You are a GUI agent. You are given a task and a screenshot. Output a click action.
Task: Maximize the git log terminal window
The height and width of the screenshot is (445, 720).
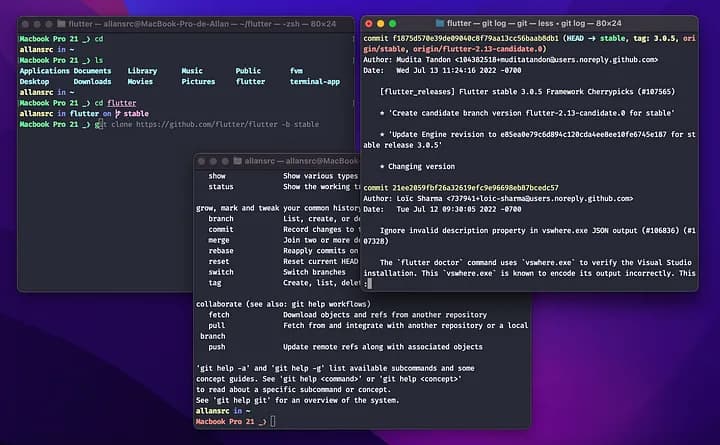393,23
